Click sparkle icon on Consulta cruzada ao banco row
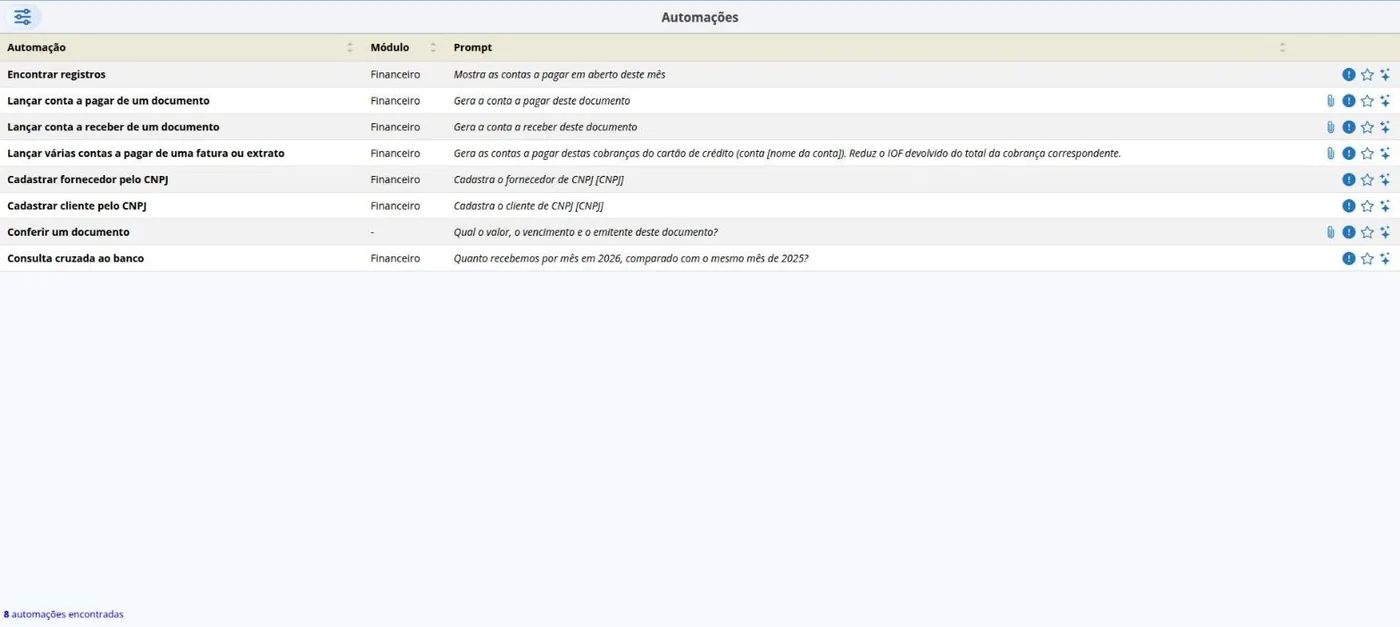1400x627 pixels. point(1385,258)
